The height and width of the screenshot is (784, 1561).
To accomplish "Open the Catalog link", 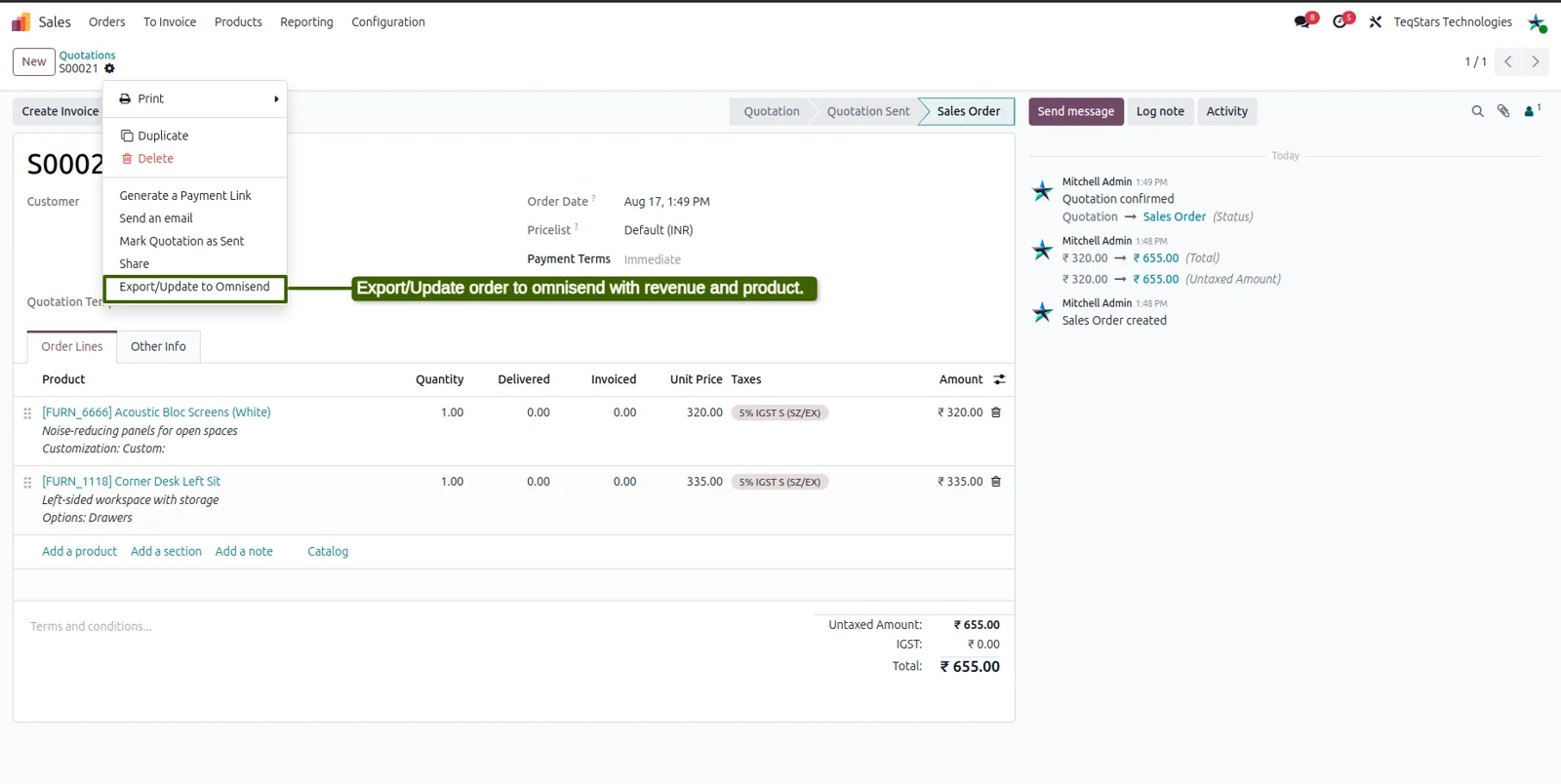I will 328,551.
